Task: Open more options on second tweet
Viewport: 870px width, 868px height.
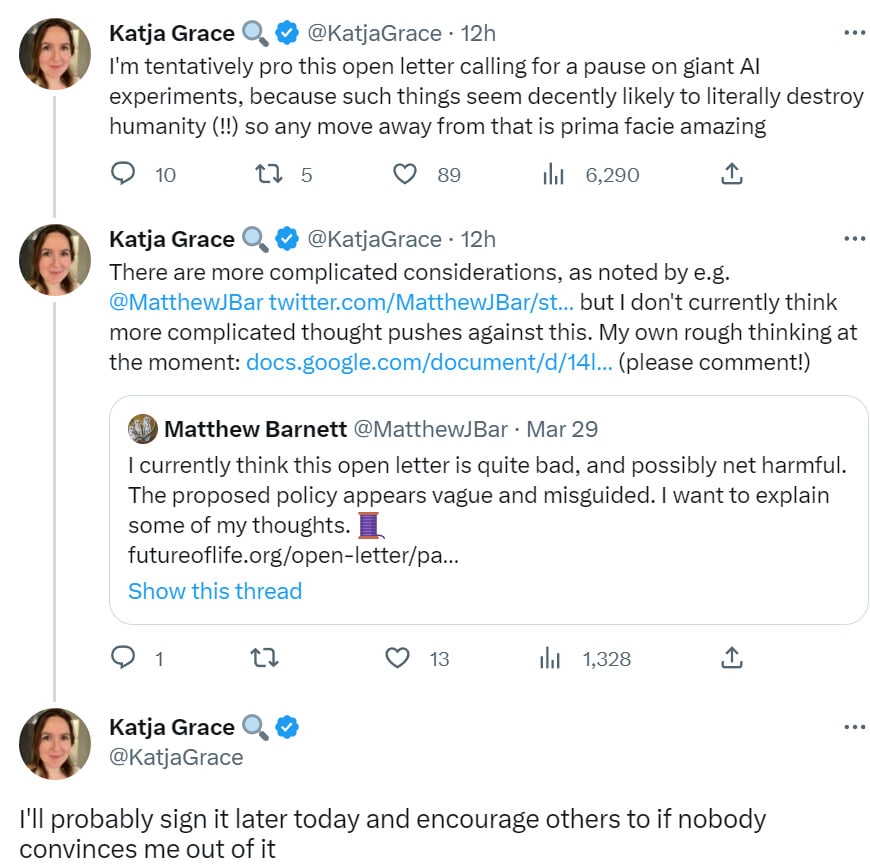Action: pyautogui.click(x=854, y=239)
